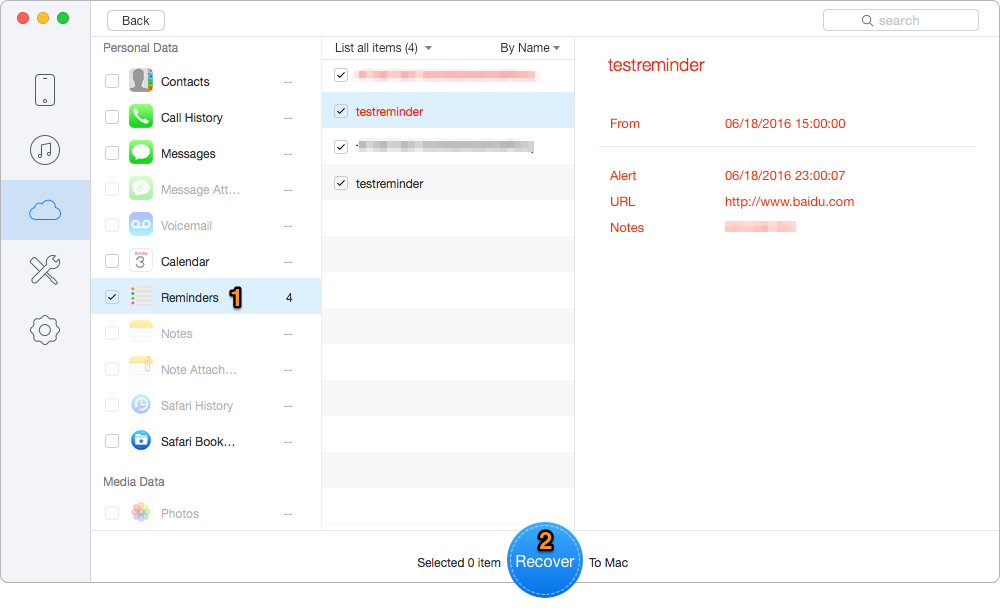
Task: Click the Reminders count 4
Action: pyautogui.click(x=289, y=297)
